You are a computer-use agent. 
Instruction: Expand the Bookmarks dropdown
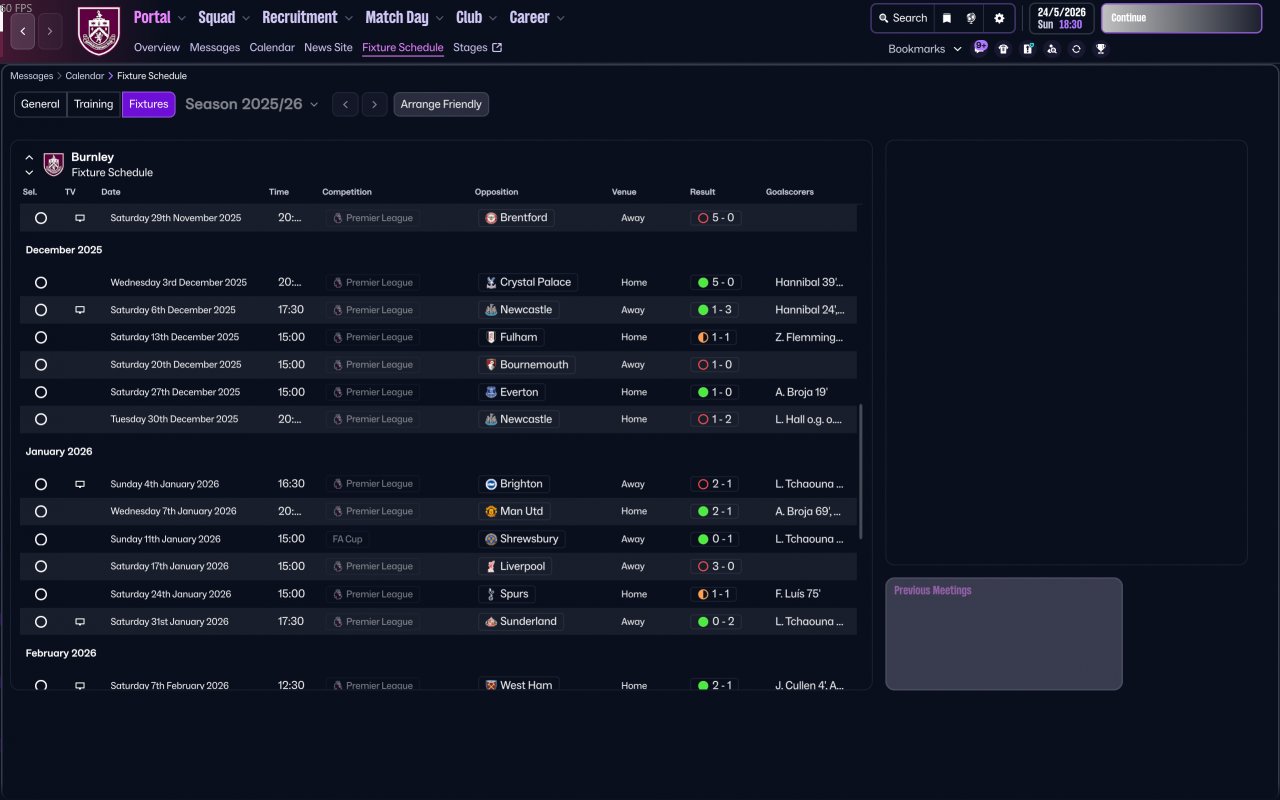coord(924,49)
